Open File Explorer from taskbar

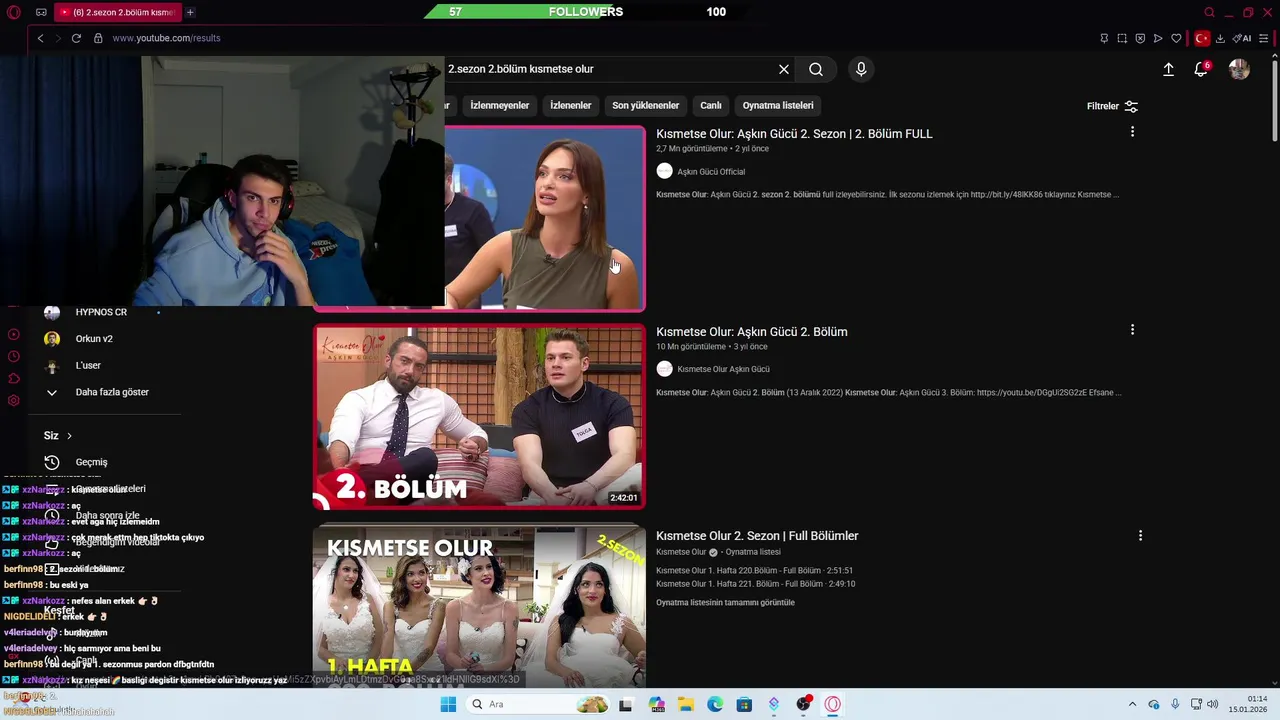coord(686,704)
